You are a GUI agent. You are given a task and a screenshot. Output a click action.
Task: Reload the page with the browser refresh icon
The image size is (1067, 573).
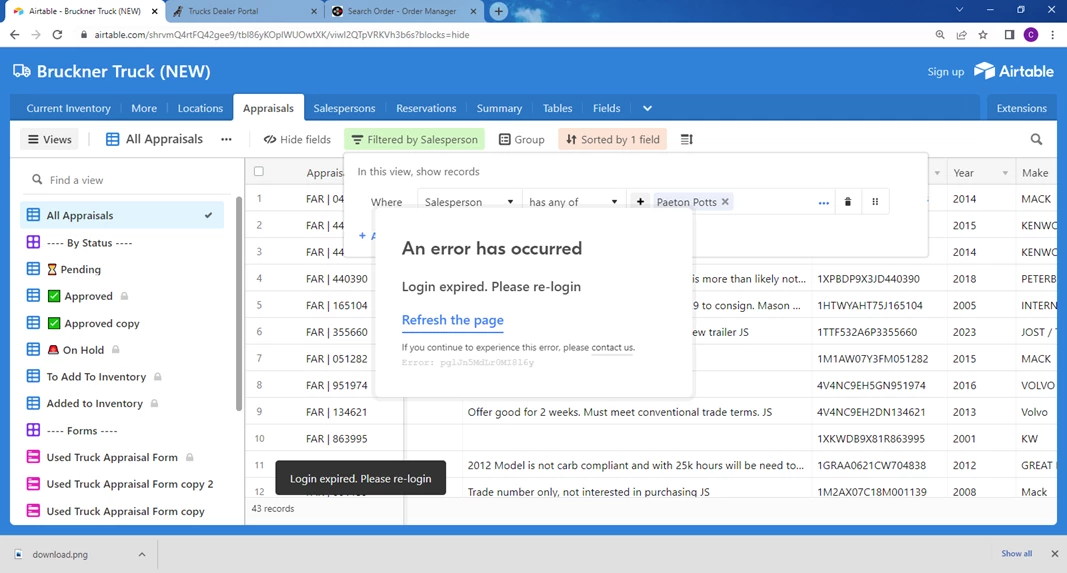click(57, 35)
